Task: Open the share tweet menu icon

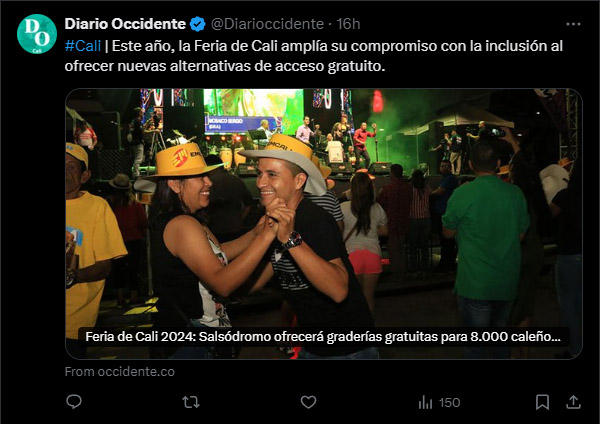Action: [x=573, y=402]
